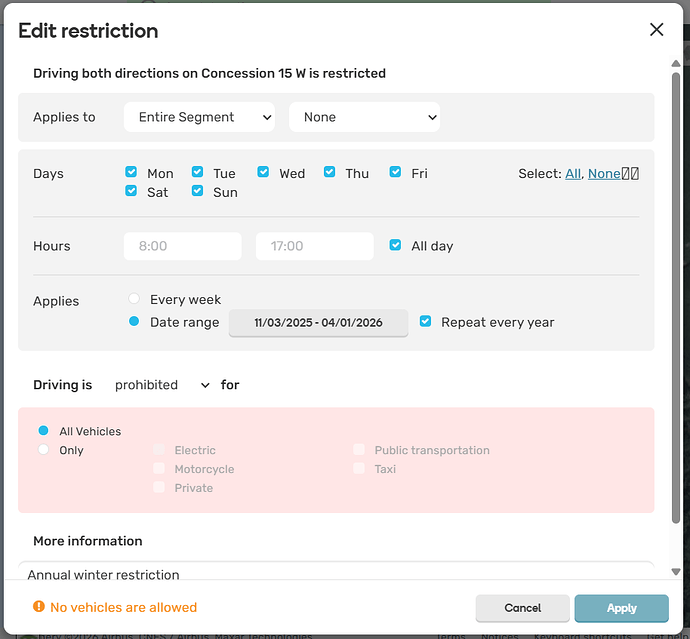Image resolution: width=690 pixels, height=639 pixels.
Task: Click the start hour 8:00 field
Action: click(x=182, y=246)
